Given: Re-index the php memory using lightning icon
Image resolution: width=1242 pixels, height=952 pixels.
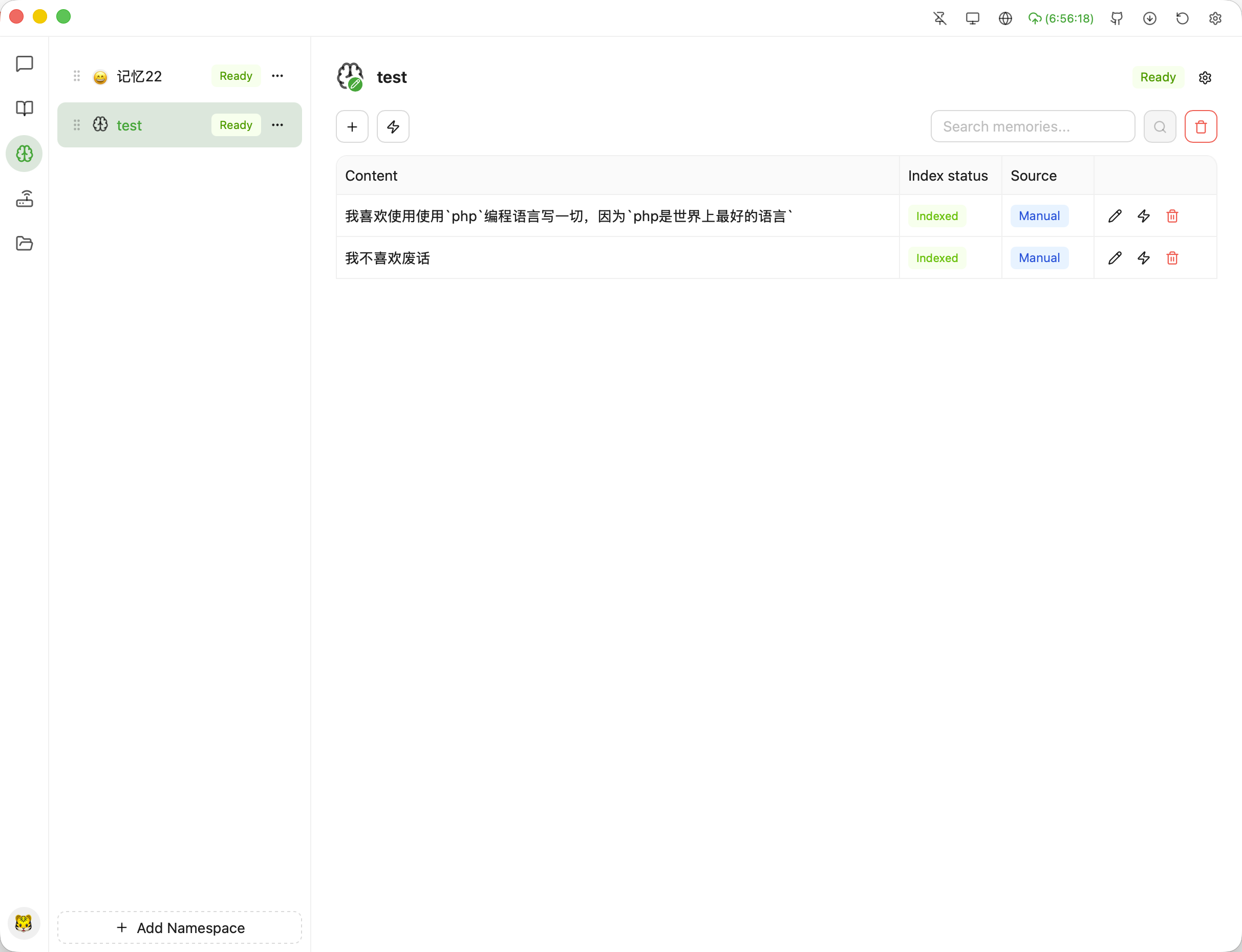Looking at the screenshot, I should (1143, 217).
